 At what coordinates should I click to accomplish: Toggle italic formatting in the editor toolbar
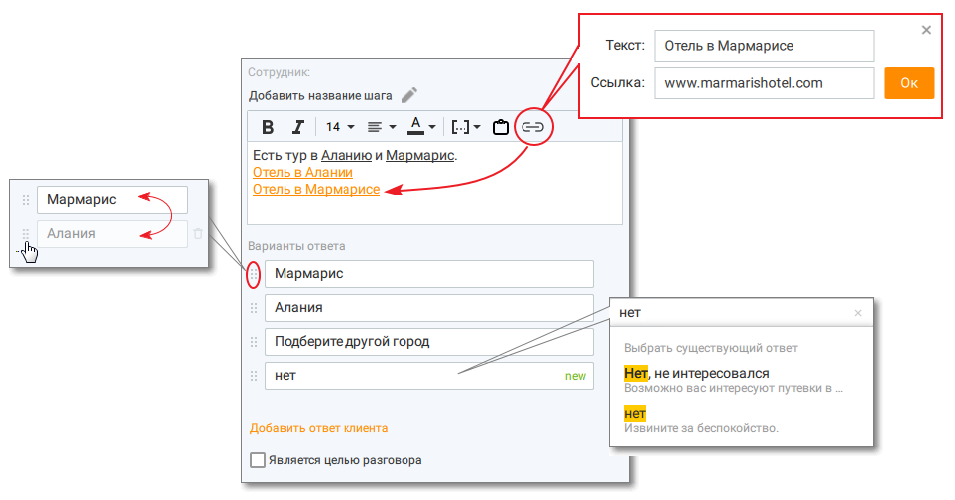pyautogui.click(x=297, y=127)
